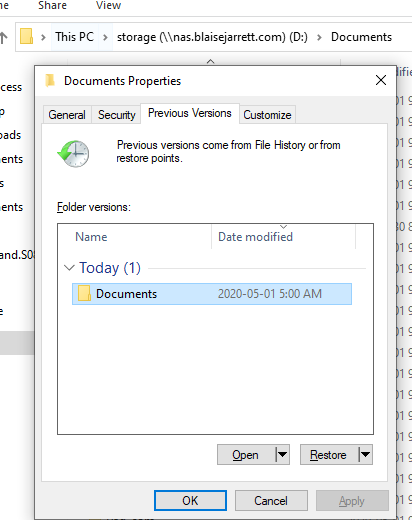Click the up-arrow navigation icon
The height and width of the screenshot is (520, 412).
[x=3, y=37]
